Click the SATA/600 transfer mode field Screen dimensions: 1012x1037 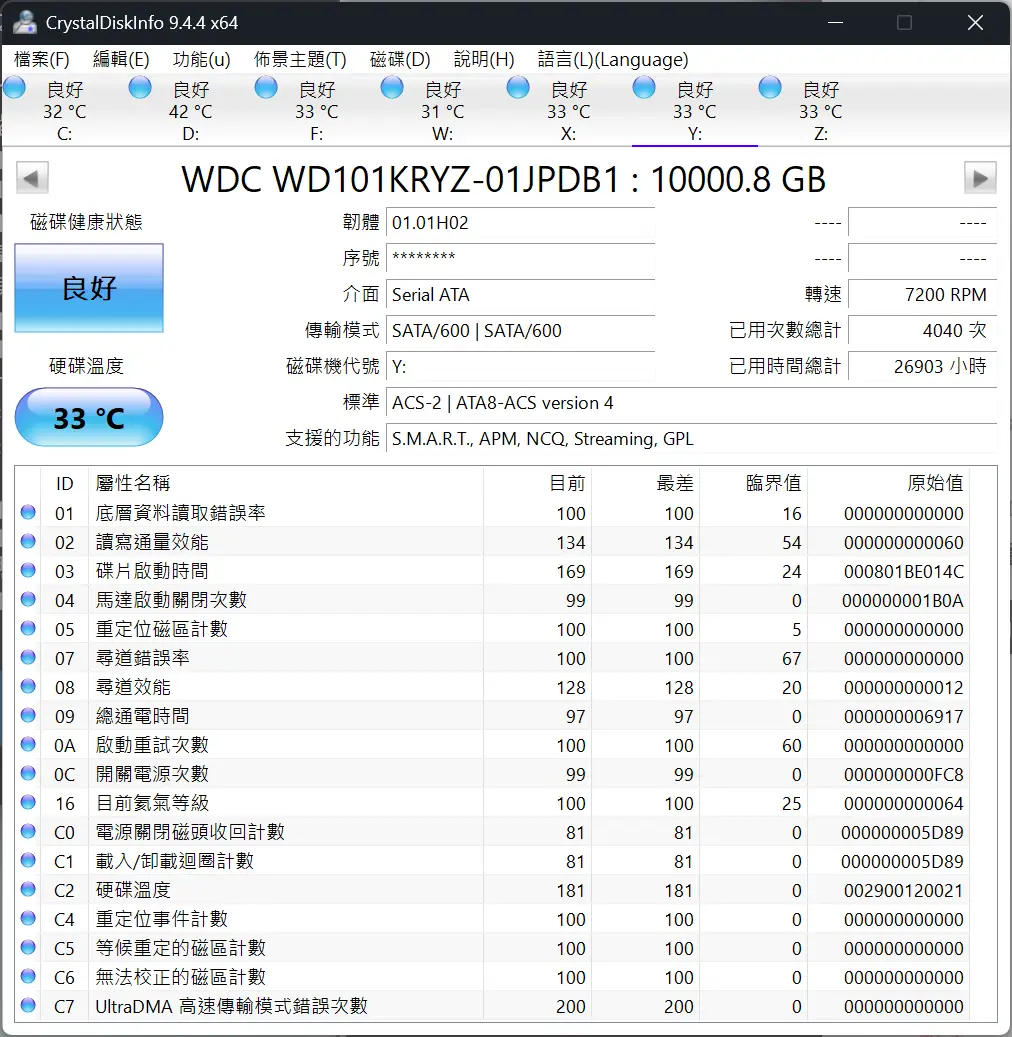click(x=521, y=330)
